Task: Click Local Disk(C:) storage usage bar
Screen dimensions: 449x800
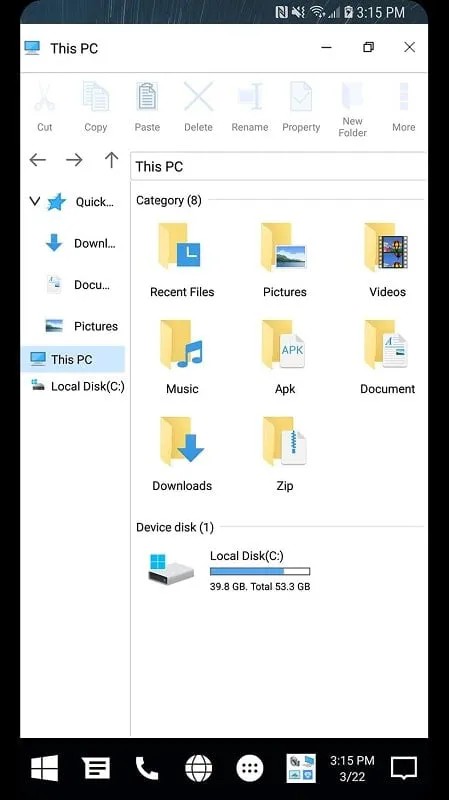Action: click(260, 571)
